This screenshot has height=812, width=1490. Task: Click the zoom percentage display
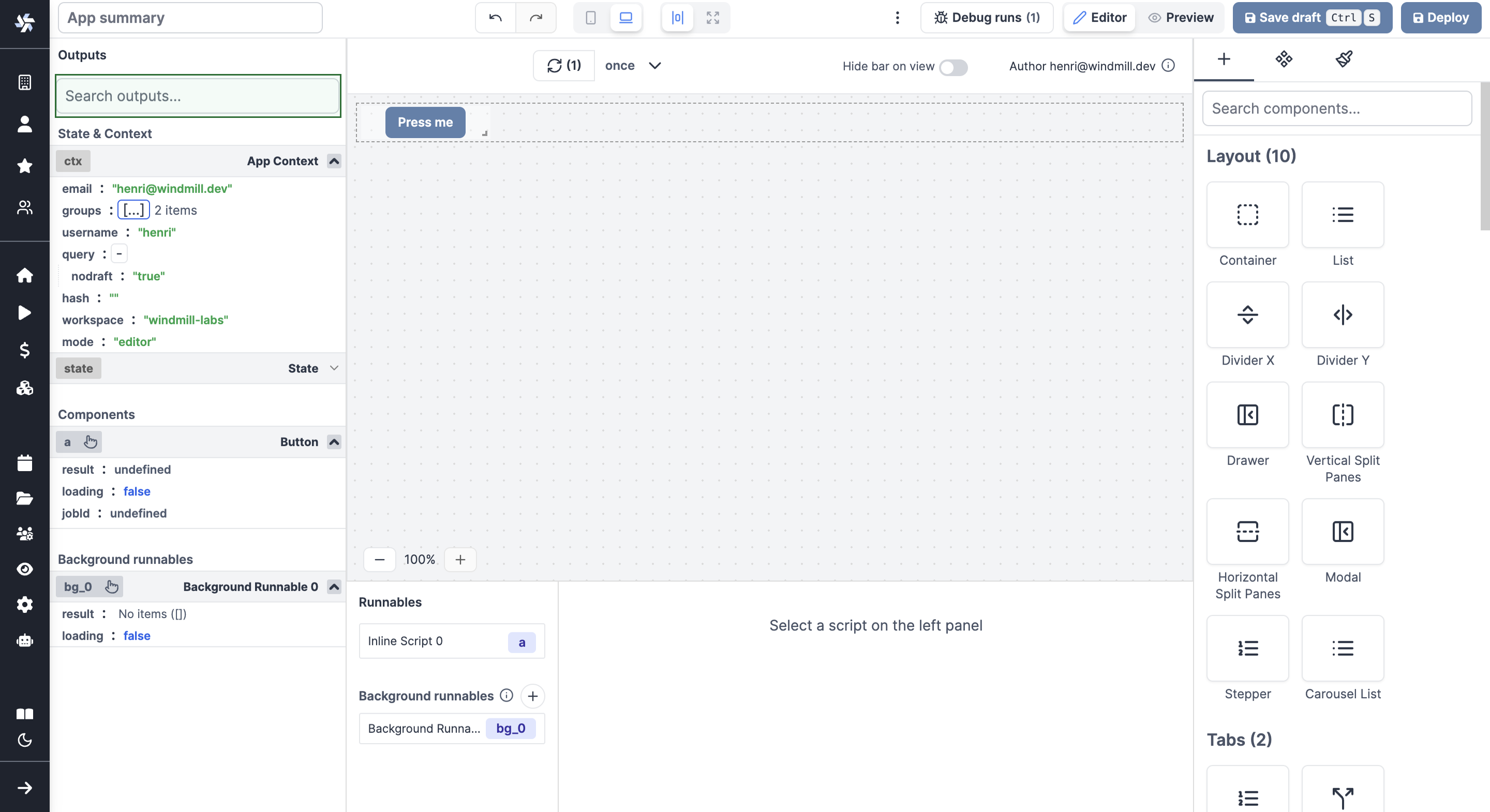click(x=419, y=560)
